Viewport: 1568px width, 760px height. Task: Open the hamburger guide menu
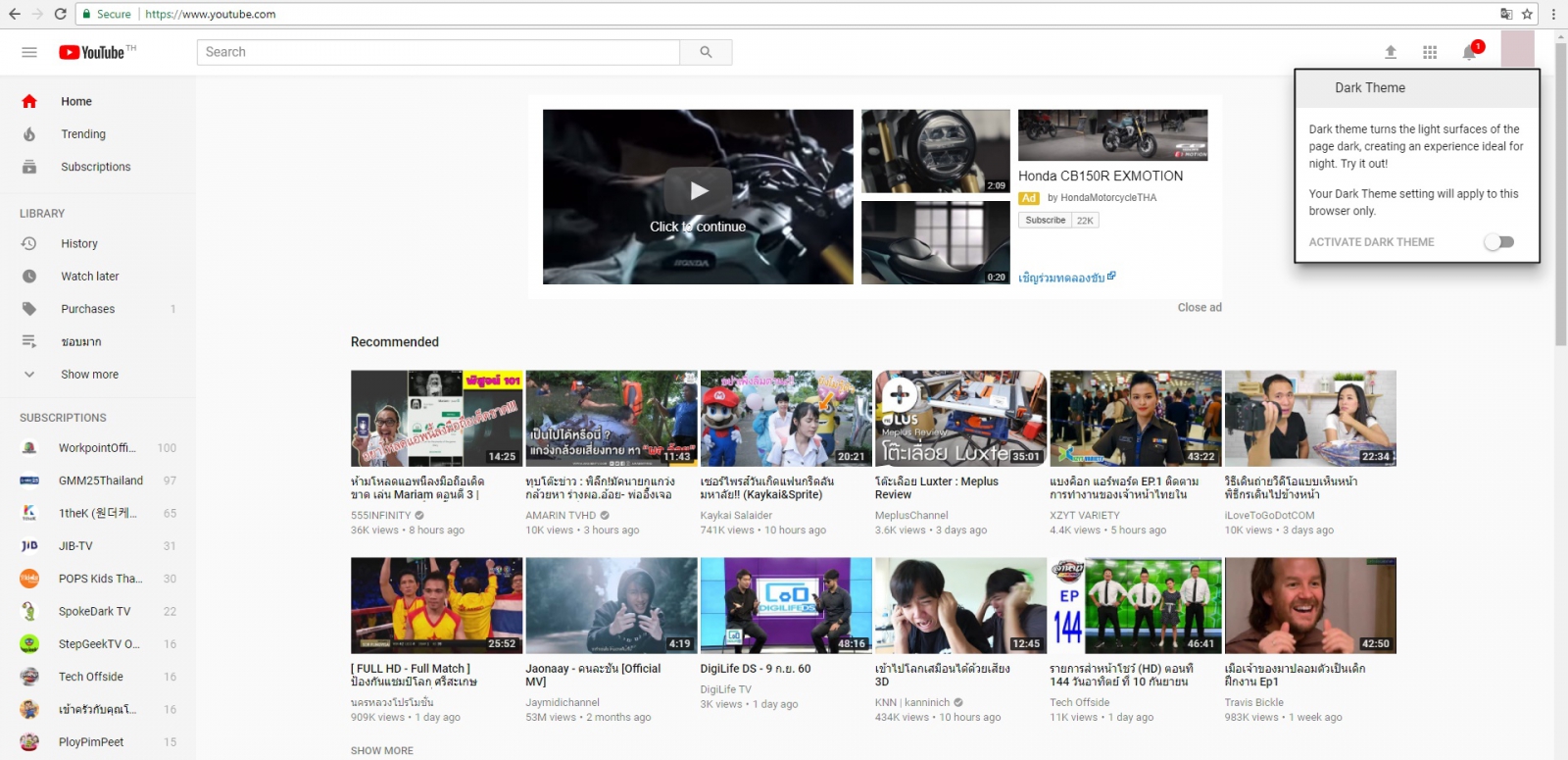point(29,52)
